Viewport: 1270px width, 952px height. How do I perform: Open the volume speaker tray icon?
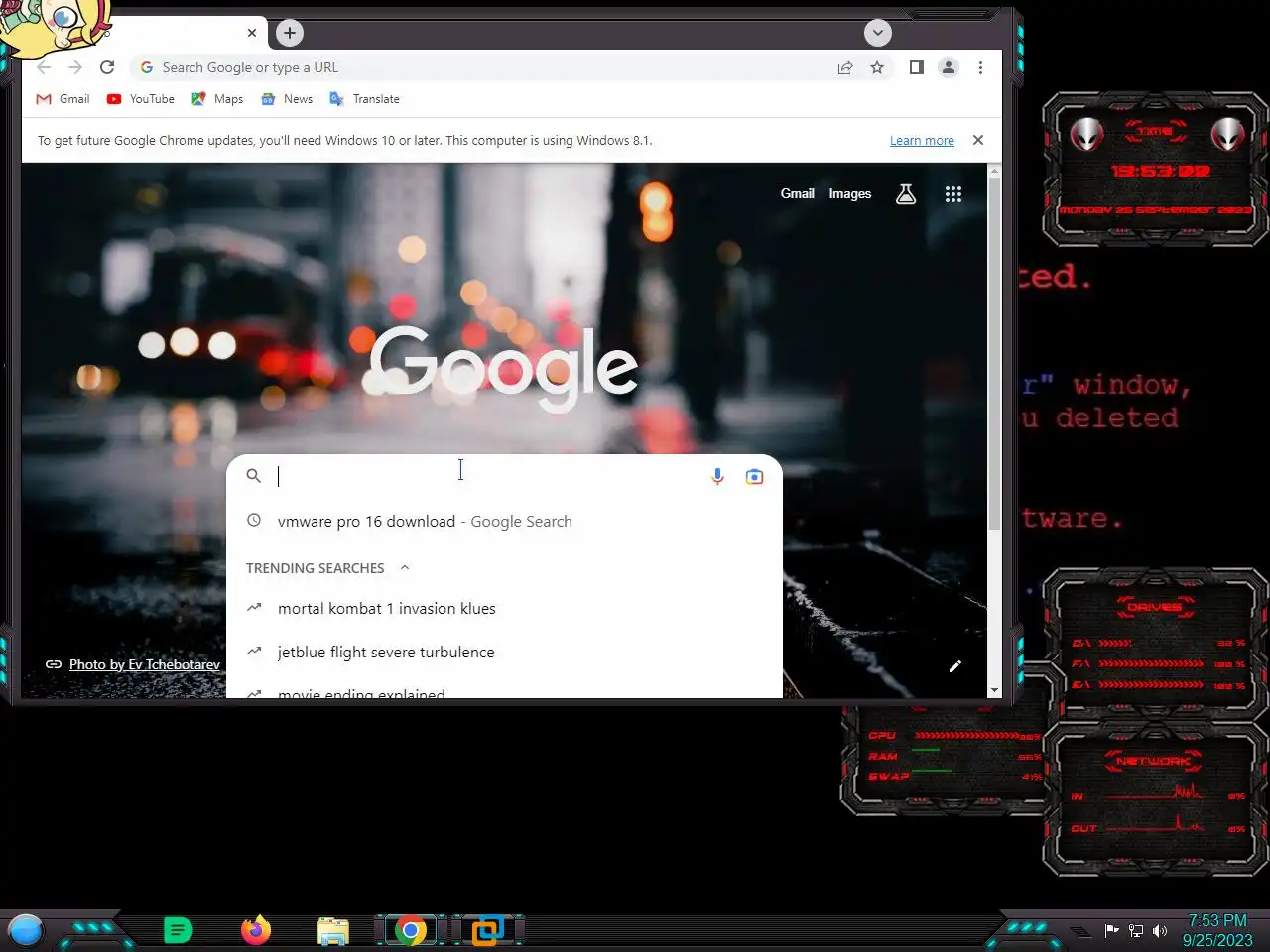[1160, 931]
